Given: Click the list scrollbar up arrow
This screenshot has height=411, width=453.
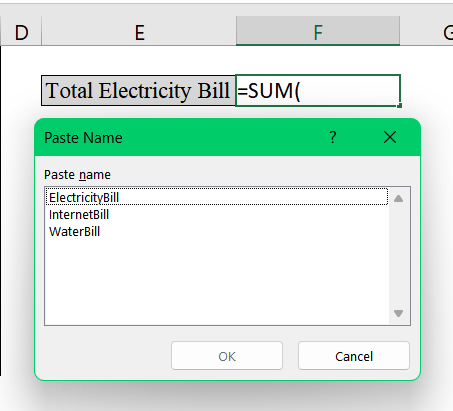Looking at the screenshot, I should tap(398, 199).
